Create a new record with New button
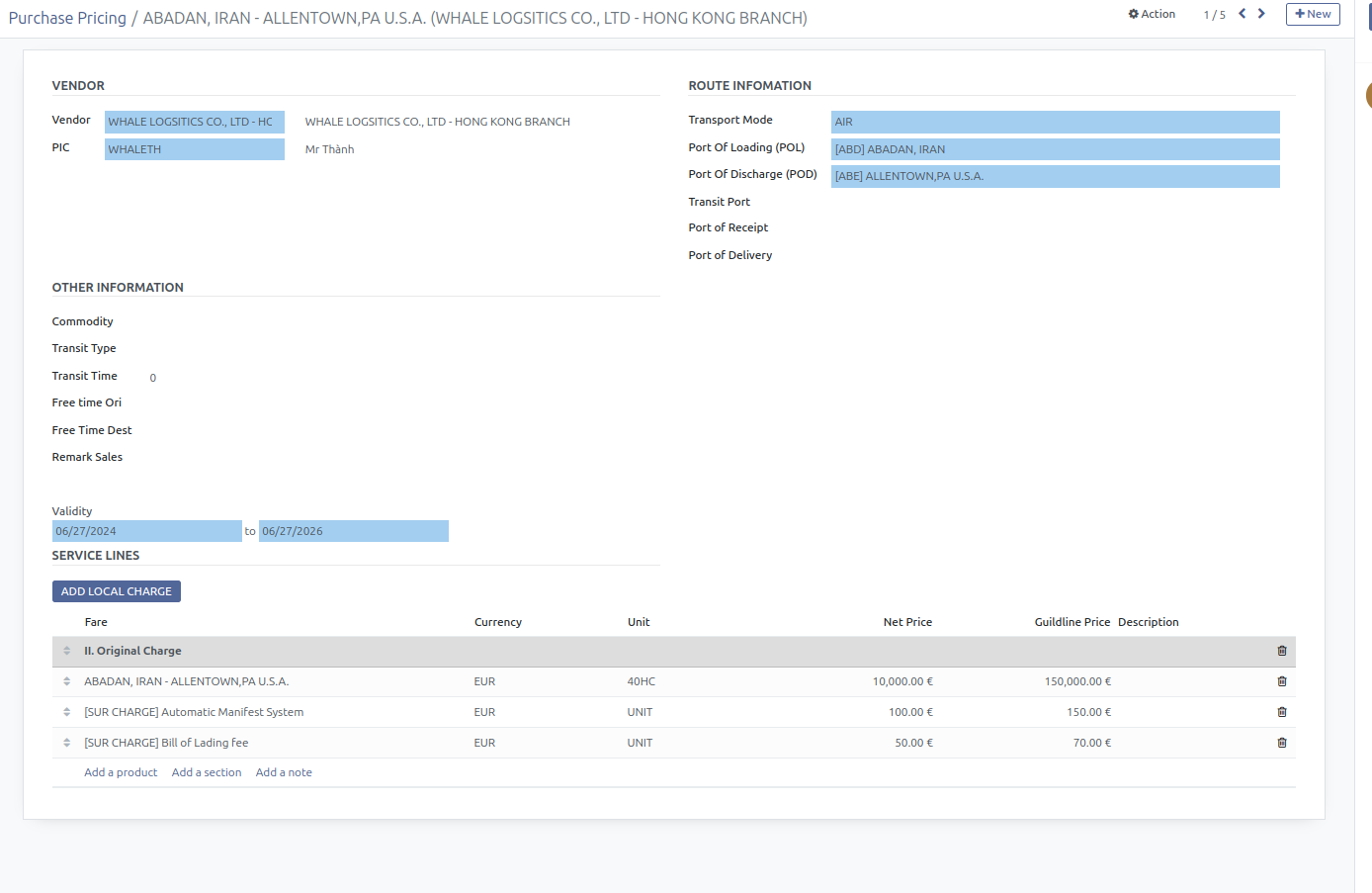This screenshot has height=893, width=1372. 1313,14
